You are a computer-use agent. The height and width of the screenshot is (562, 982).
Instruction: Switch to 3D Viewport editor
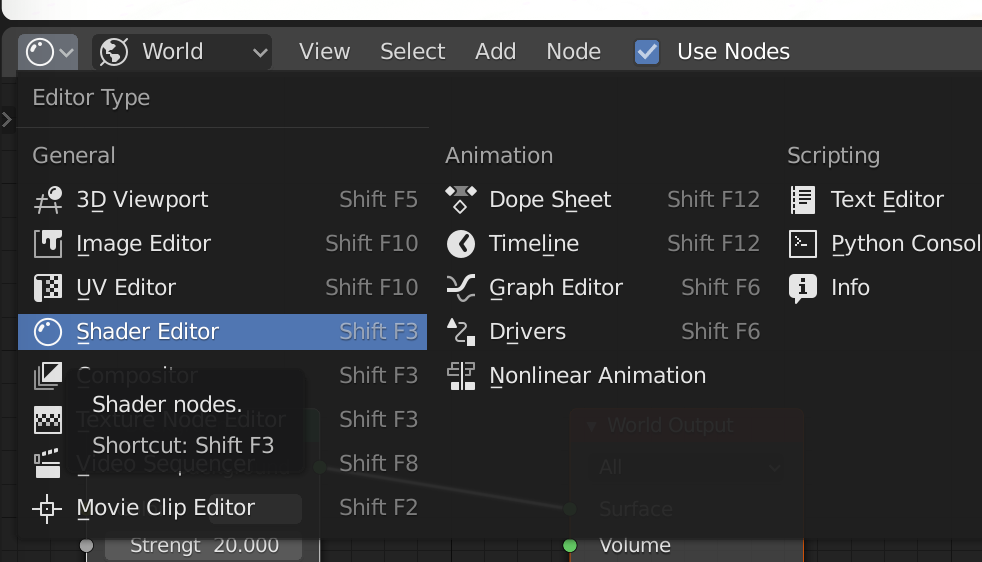coord(222,200)
